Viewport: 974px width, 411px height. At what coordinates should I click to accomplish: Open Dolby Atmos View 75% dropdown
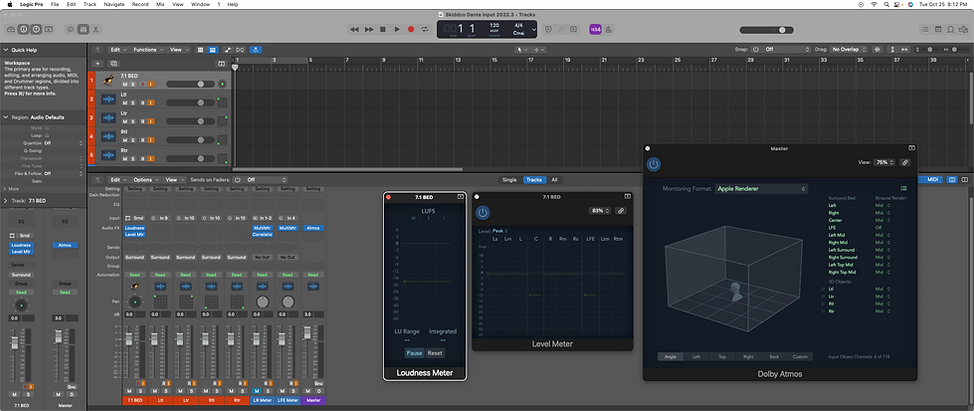click(885, 162)
